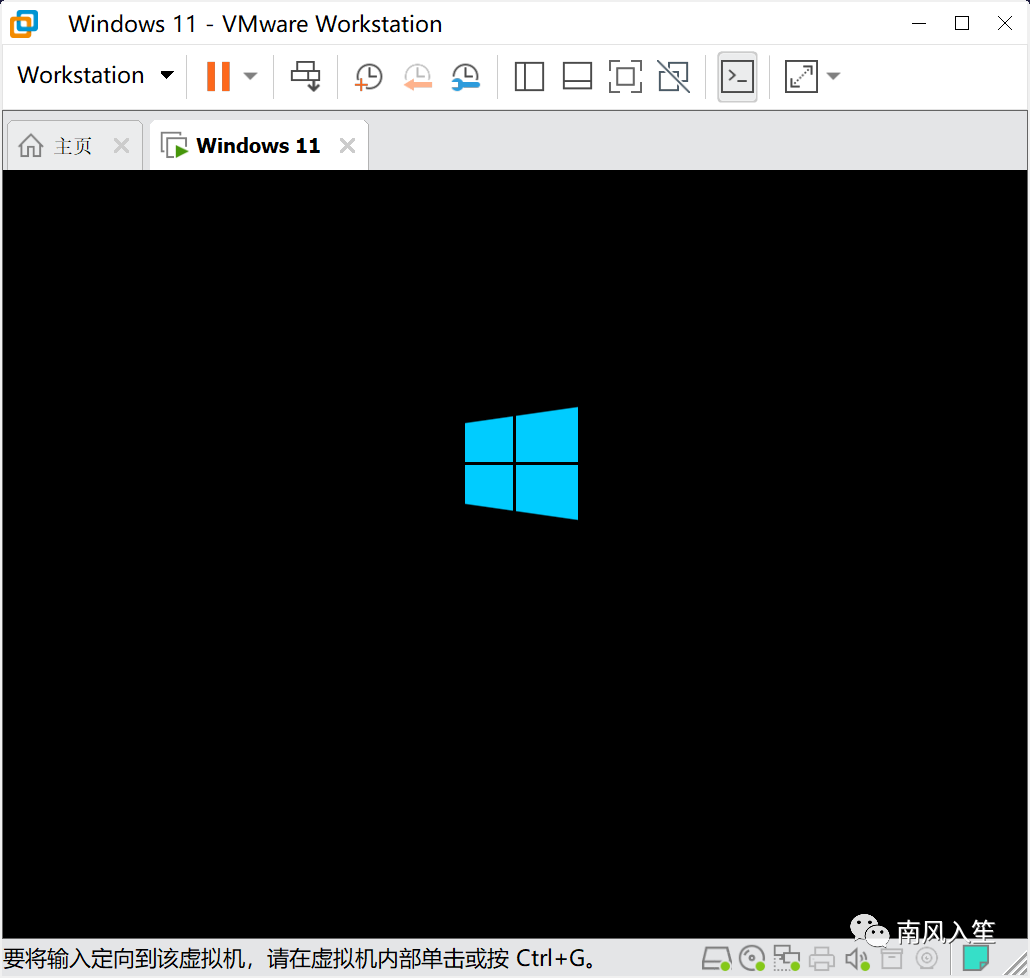
Task: Expand the power options dropdown arrow
Action: coord(250,76)
